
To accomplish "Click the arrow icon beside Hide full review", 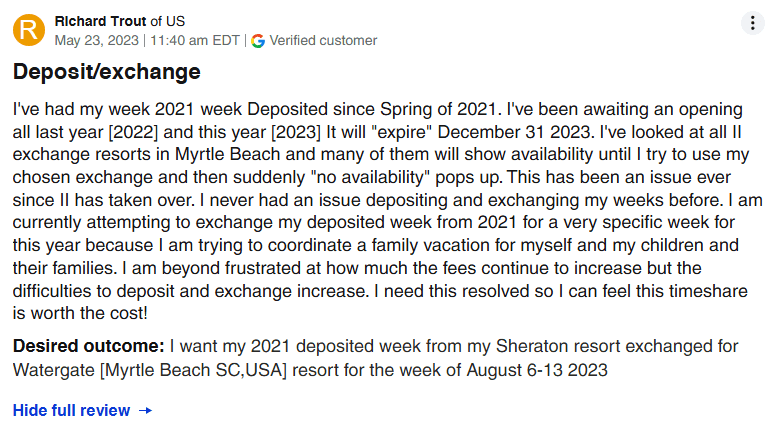I will [x=145, y=410].
